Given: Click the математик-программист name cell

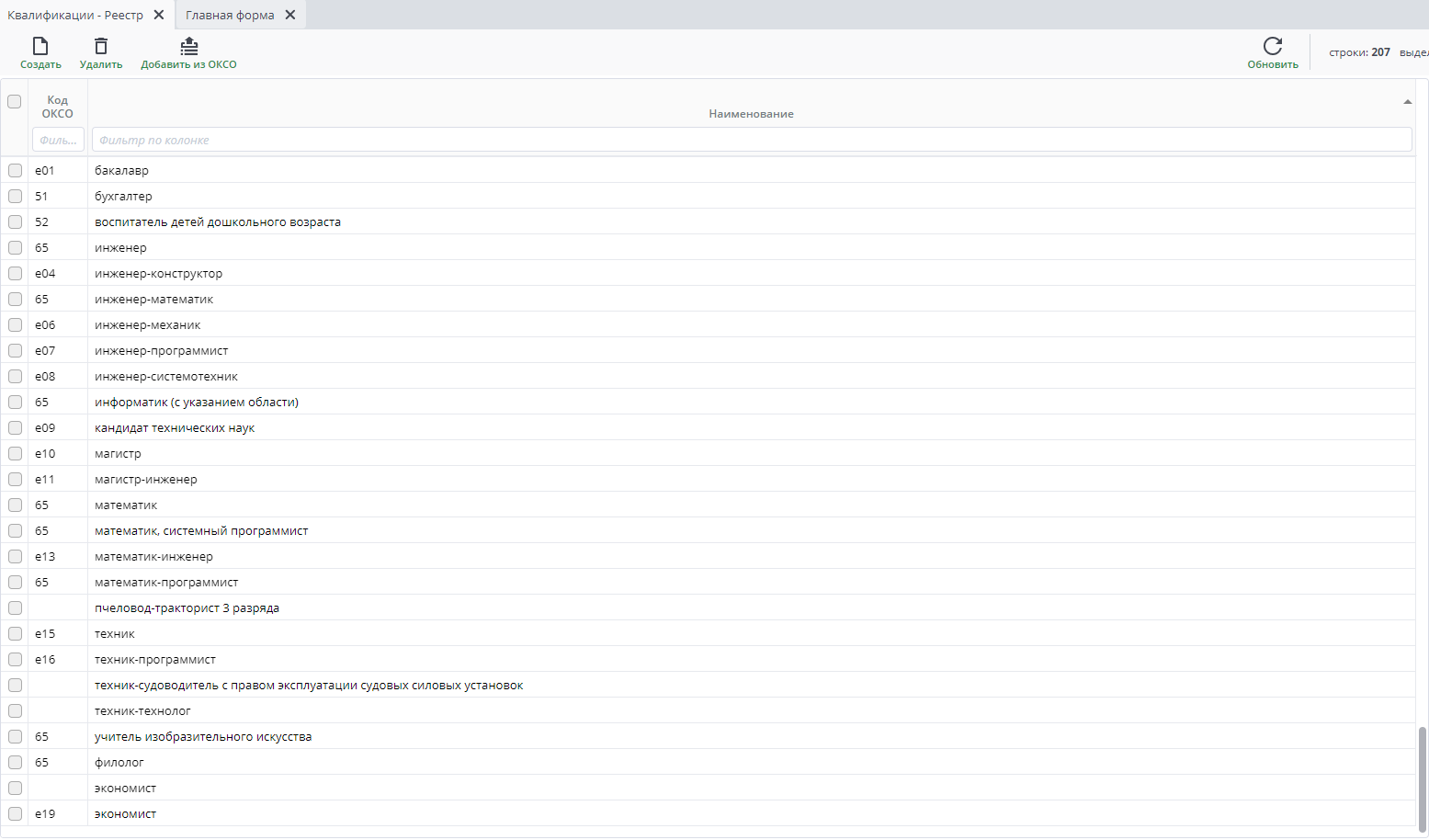Looking at the screenshot, I should point(751,582).
